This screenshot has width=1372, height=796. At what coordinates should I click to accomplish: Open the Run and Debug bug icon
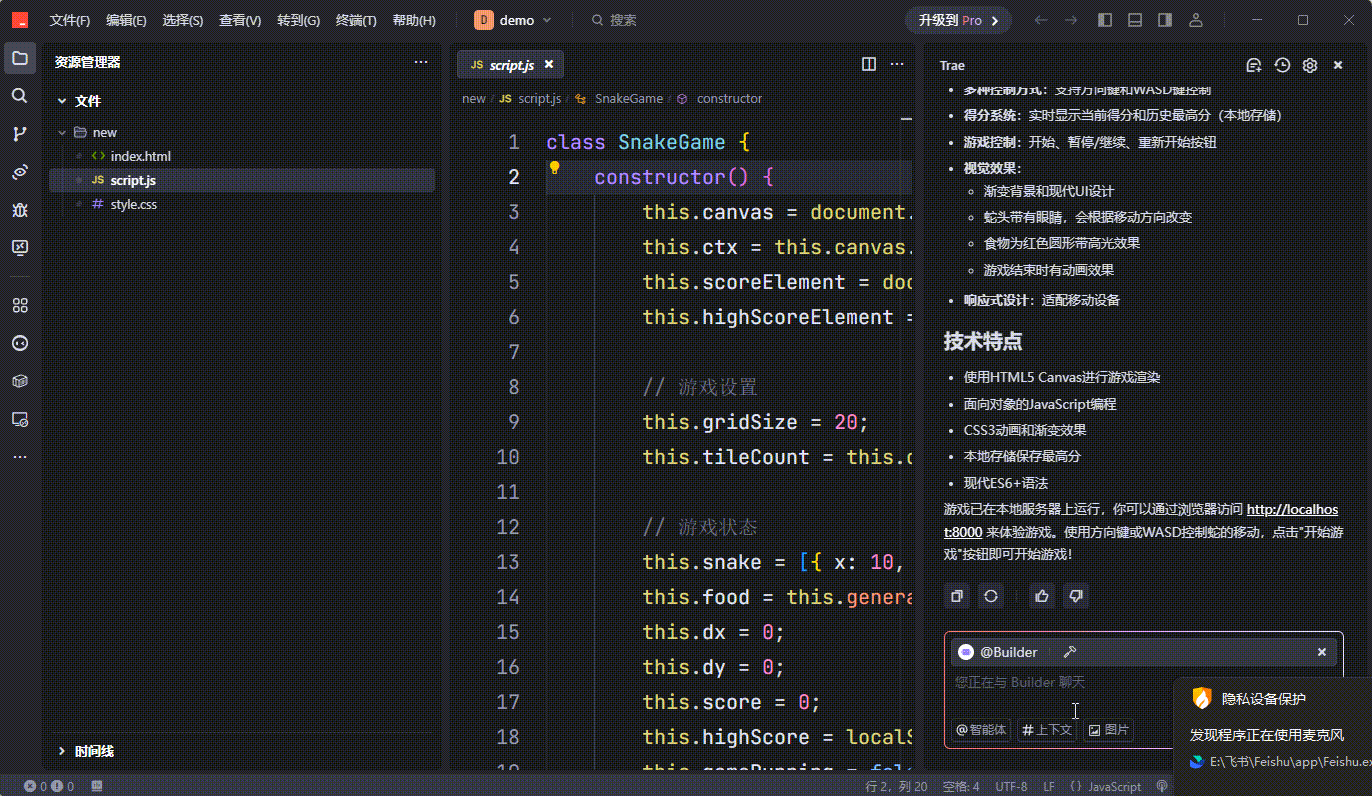click(x=19, y=210)
